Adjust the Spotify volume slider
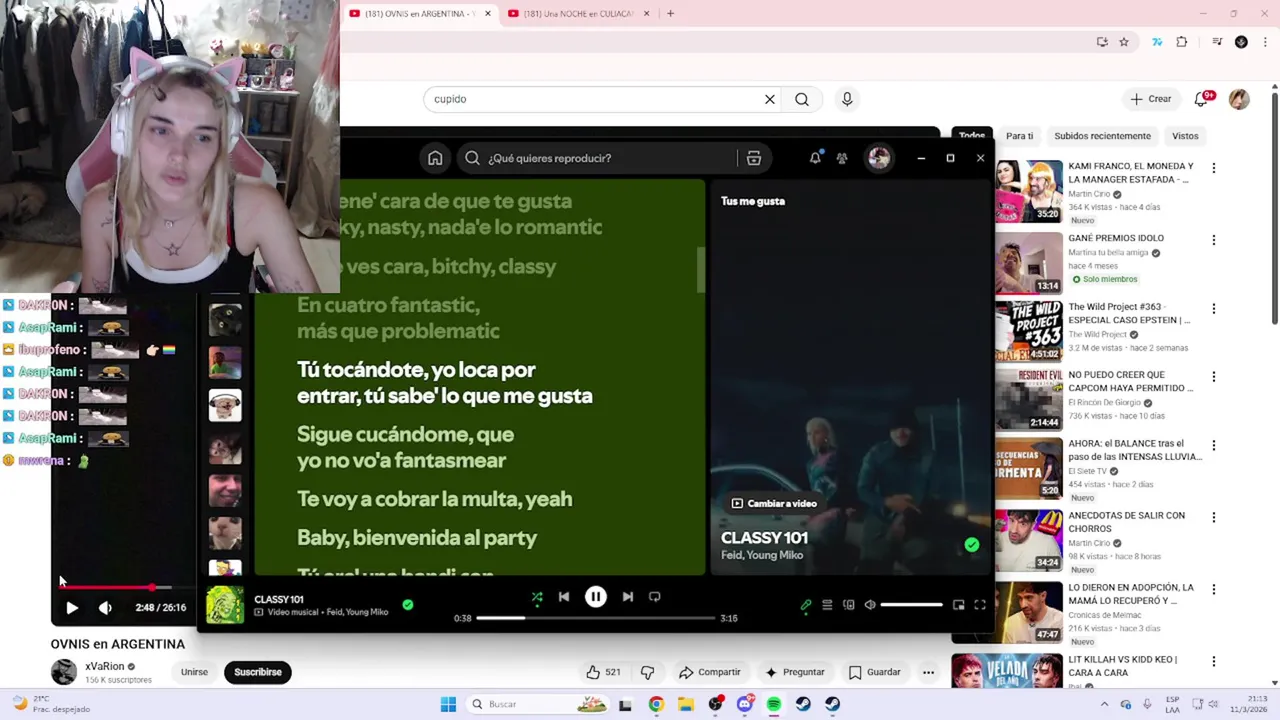1280x720 pixels. 912,605
